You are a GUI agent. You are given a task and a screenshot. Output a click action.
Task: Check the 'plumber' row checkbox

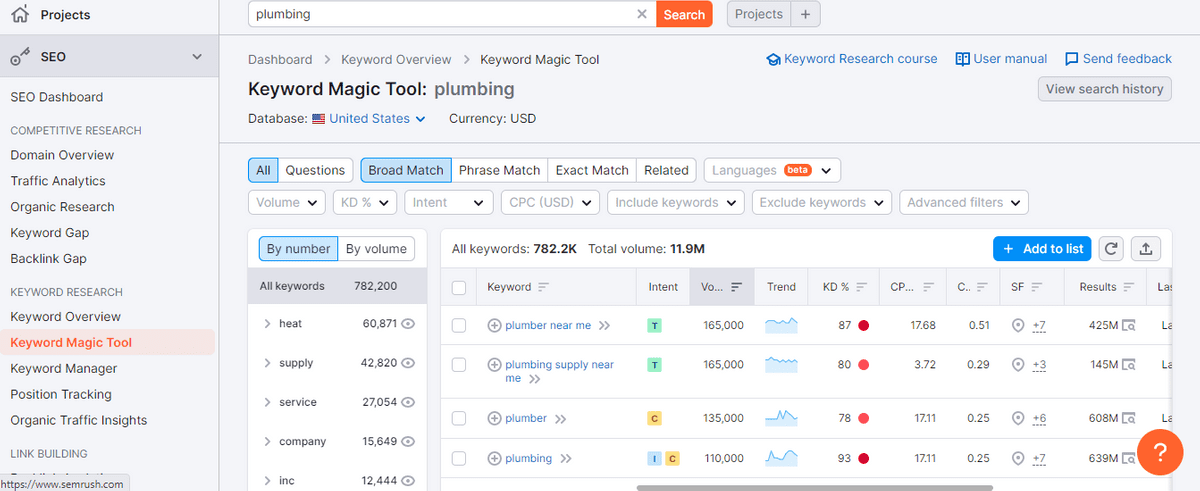coord(459,418)
